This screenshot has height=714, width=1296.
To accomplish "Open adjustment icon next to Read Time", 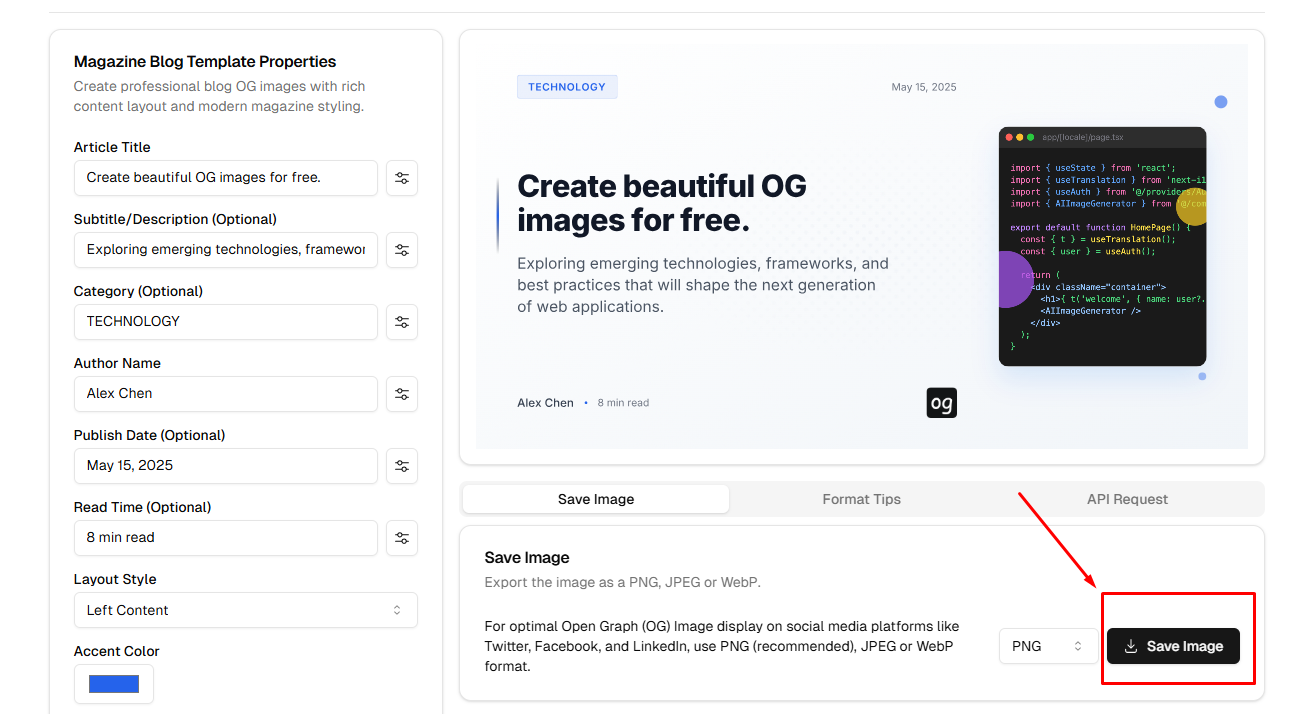I will click(402, 538).
